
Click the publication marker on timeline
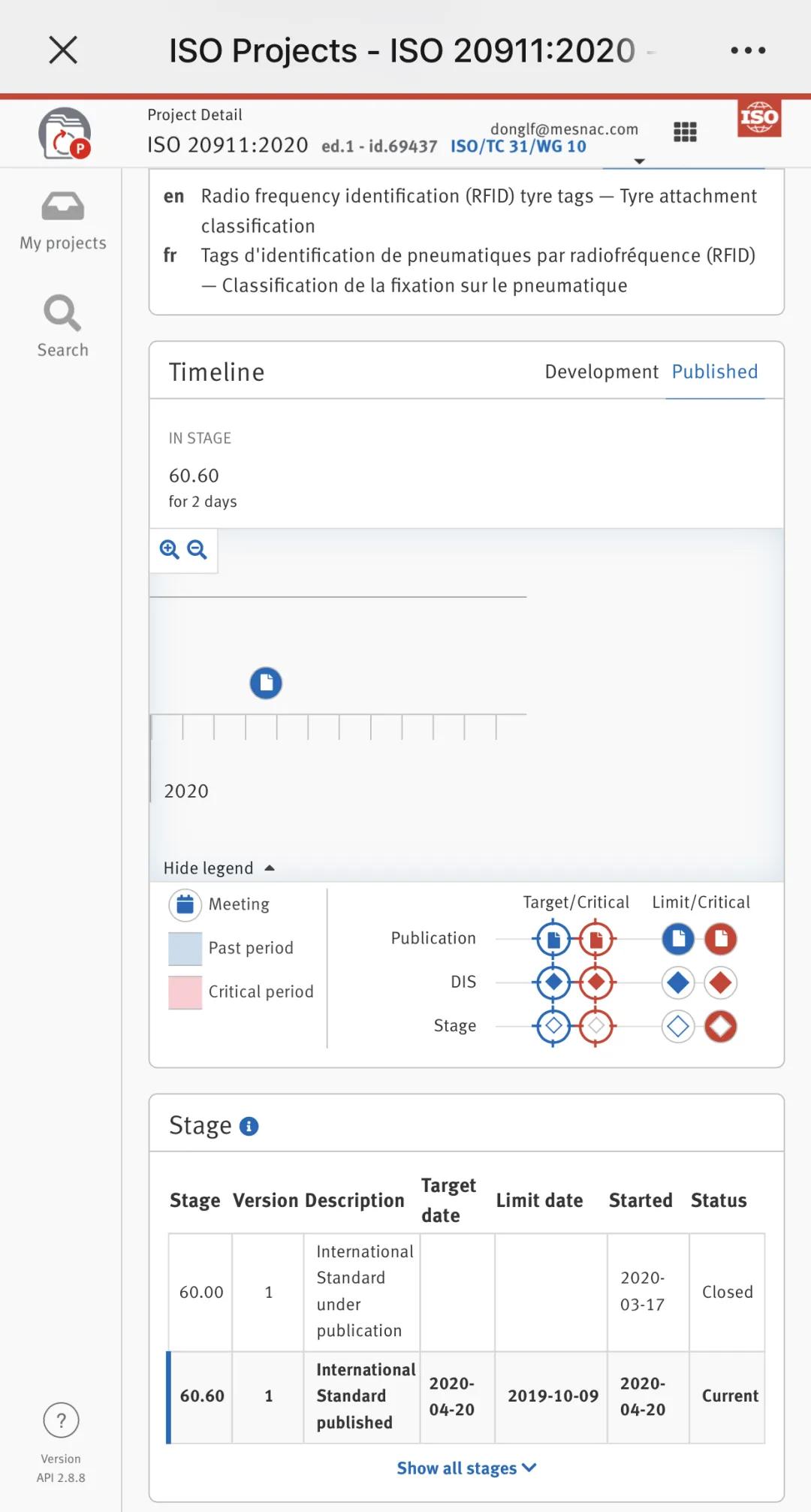click(266, 683)
